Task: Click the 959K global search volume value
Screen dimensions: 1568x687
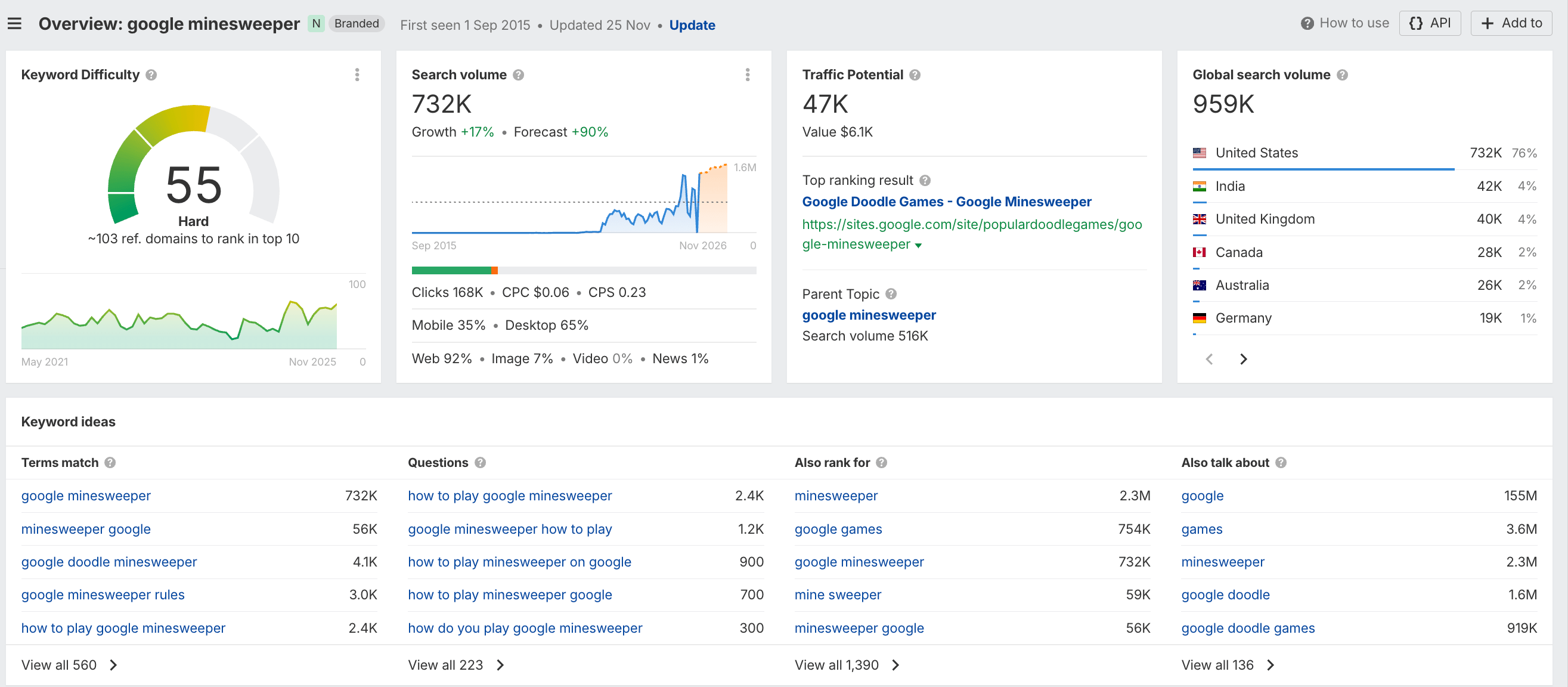Action: pyautogui.click(x=1223, y=104)
